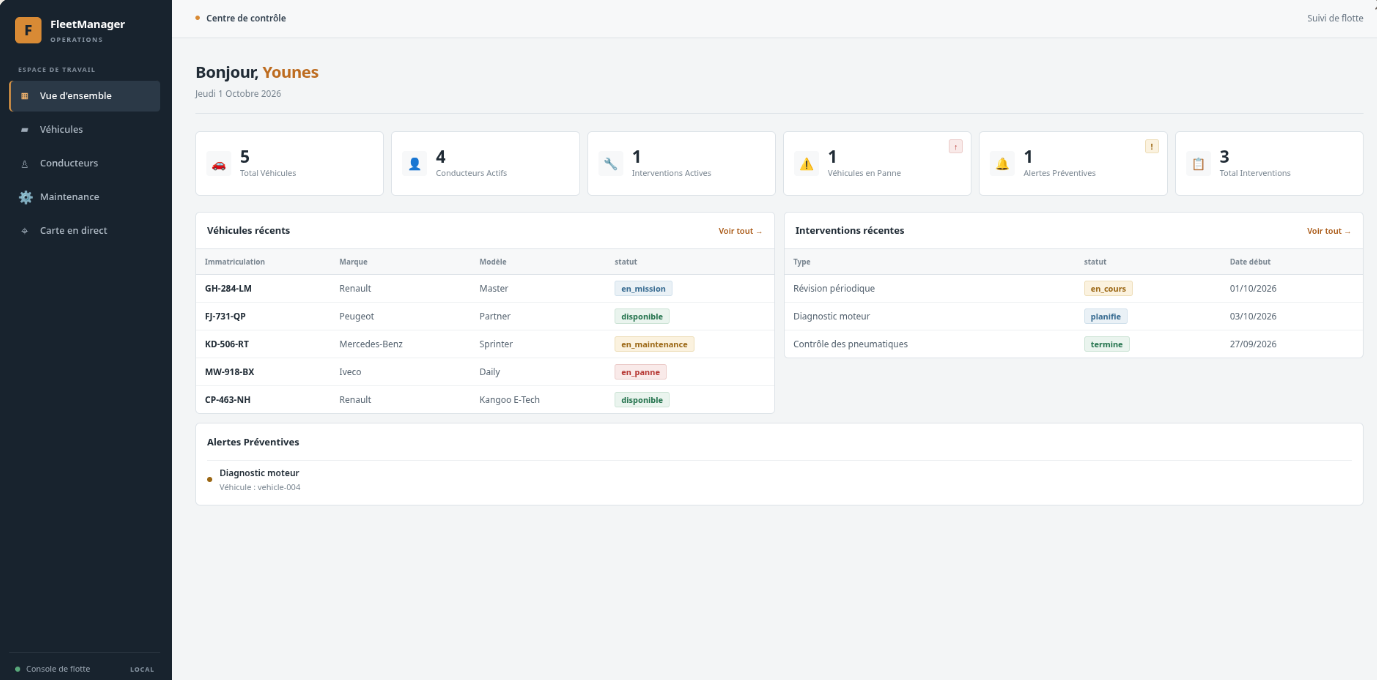
Task: Click the red badge on Véhicules en Panne card
Action: coord(956,146)
